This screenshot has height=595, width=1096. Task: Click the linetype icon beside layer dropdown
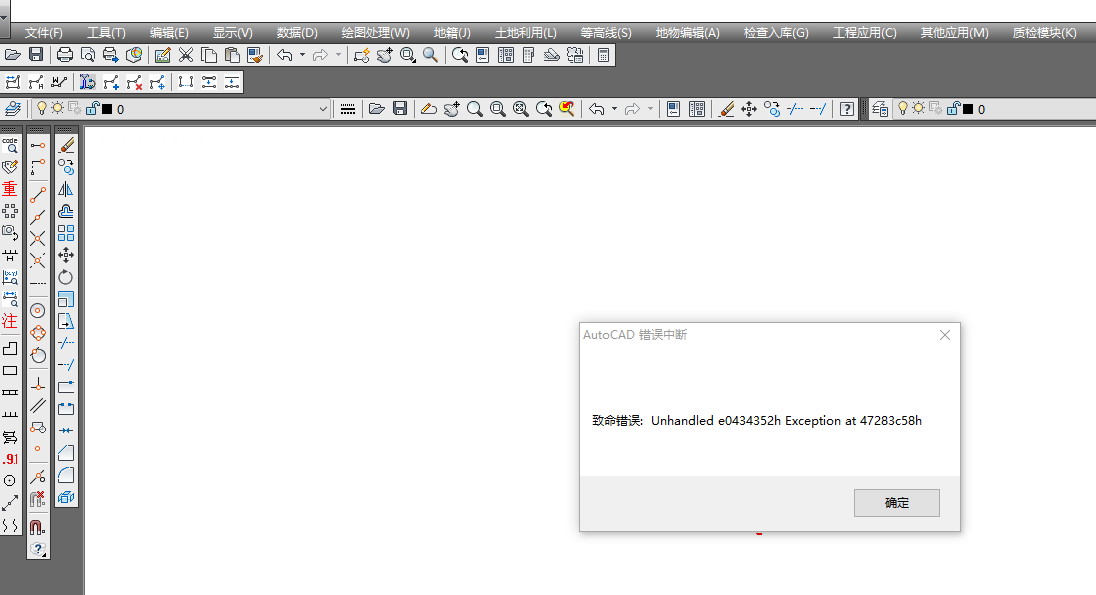pyautogui.click(x=347, y=109)
